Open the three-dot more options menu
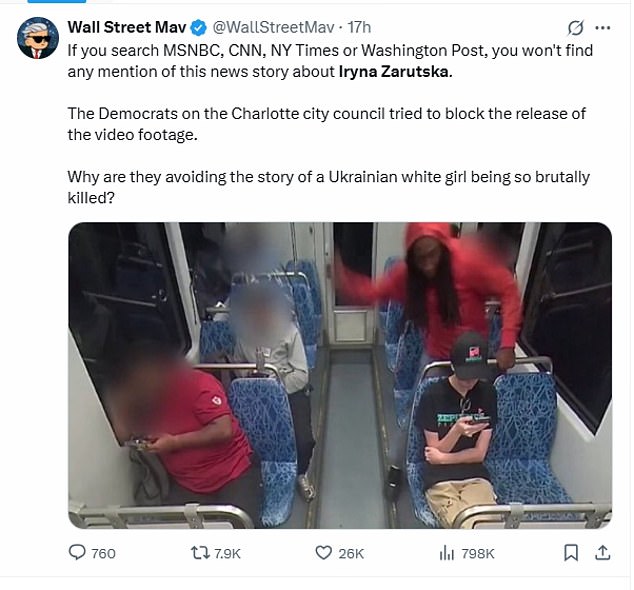634x590 pixels. [x=602, y=27]
